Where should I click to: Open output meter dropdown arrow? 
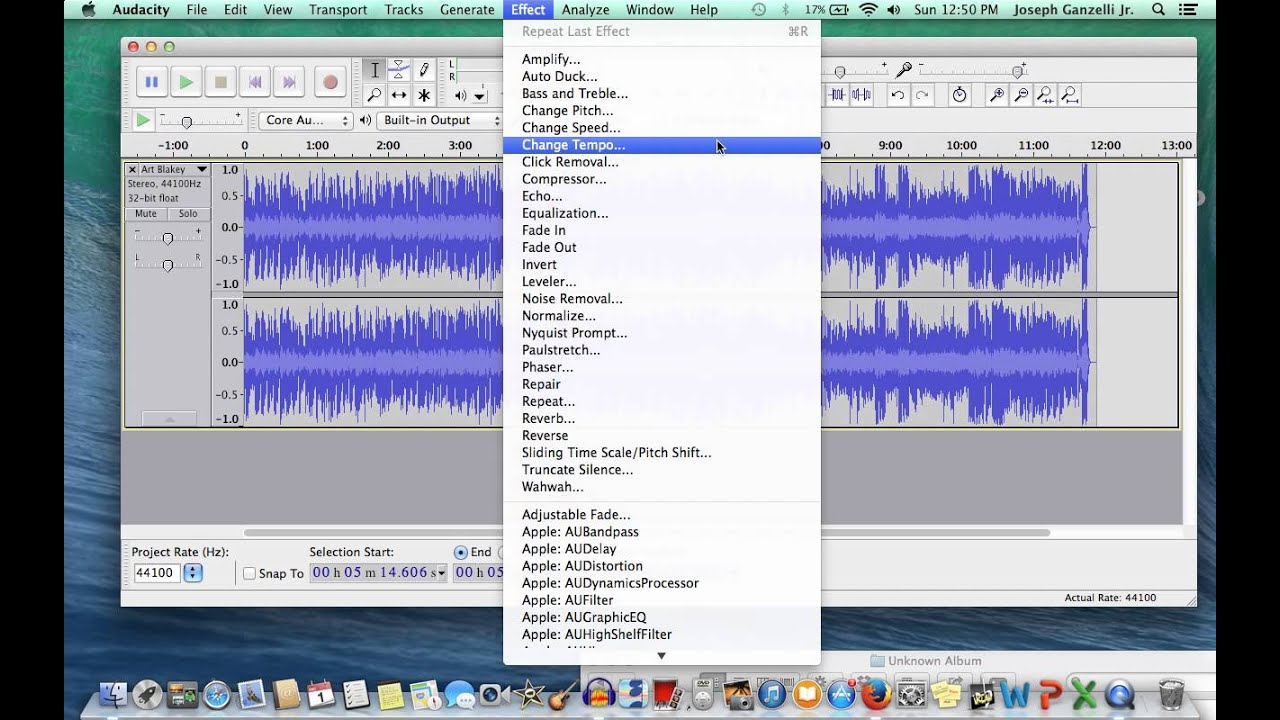480,96
